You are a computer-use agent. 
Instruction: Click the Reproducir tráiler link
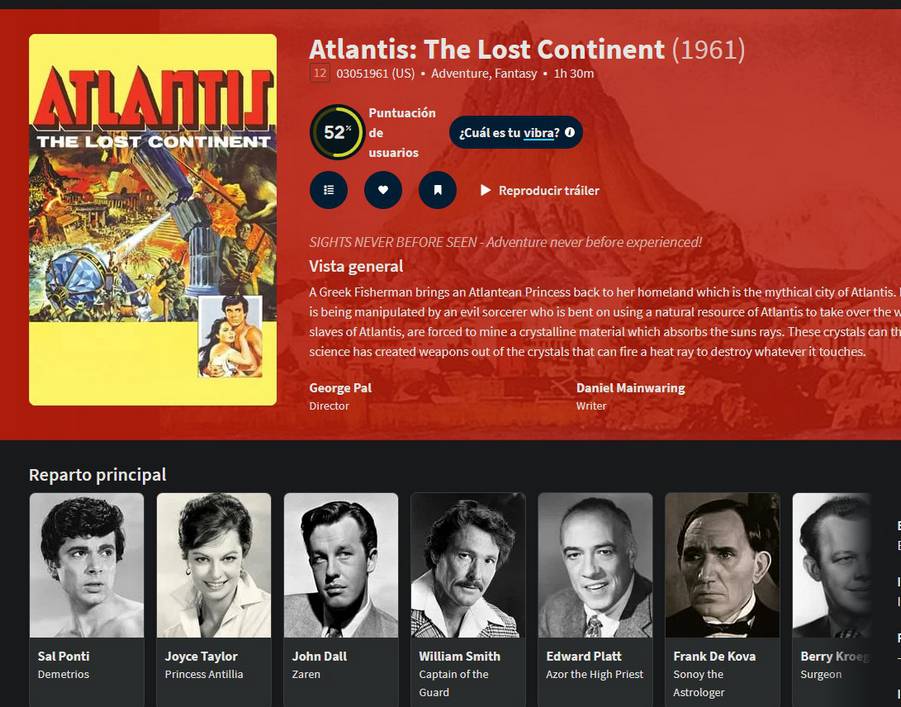click(x=540, y=190)
